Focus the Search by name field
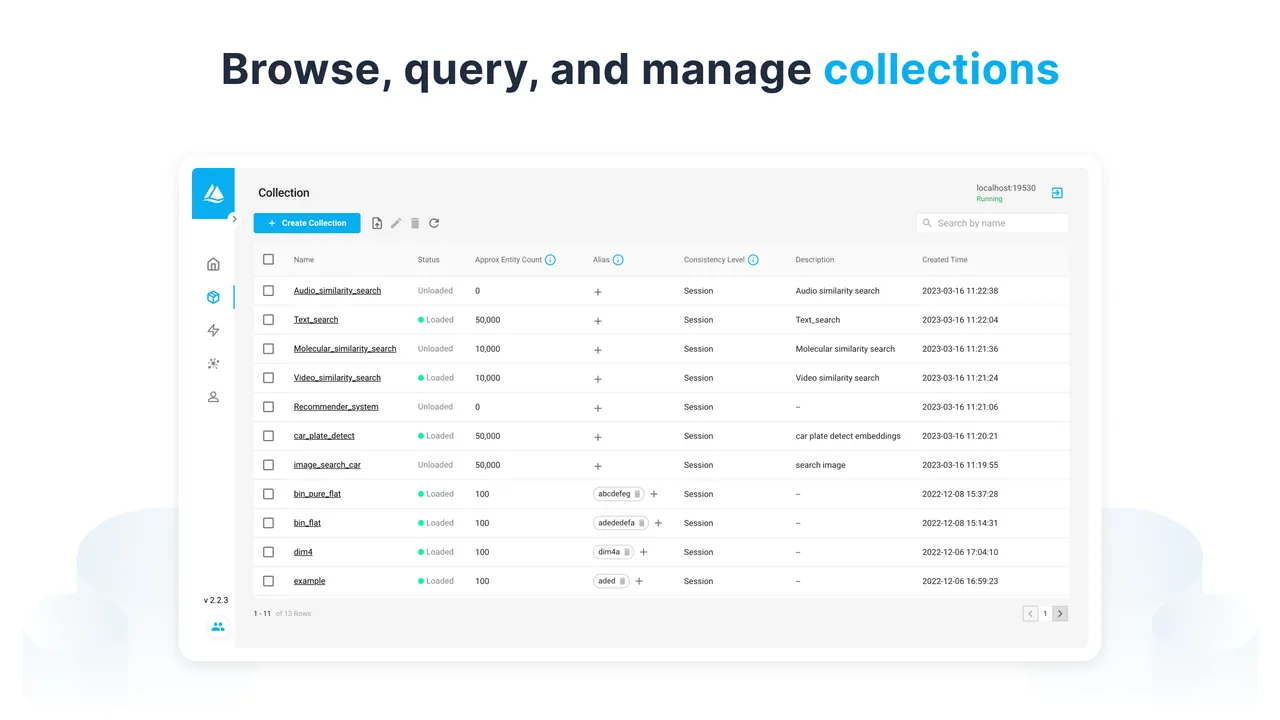 (x=992, y=223)
